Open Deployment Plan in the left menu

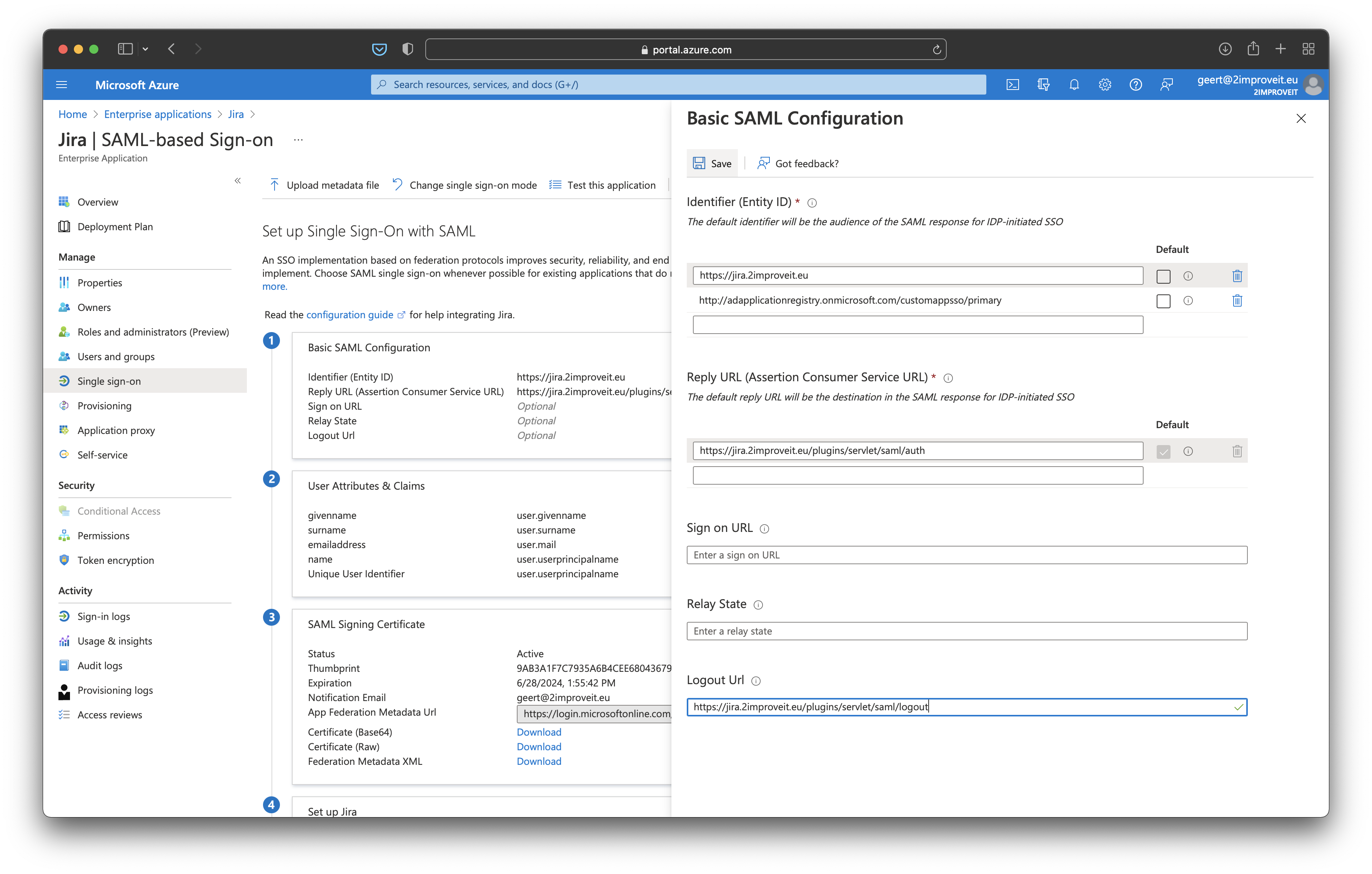point(115,227)
